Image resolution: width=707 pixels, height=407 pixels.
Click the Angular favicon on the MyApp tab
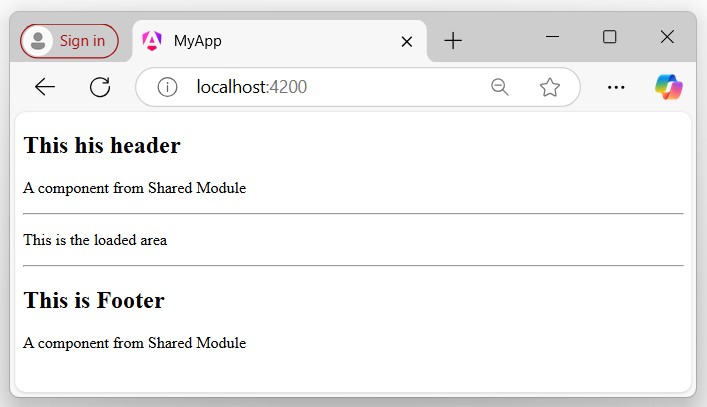(152, 41)
